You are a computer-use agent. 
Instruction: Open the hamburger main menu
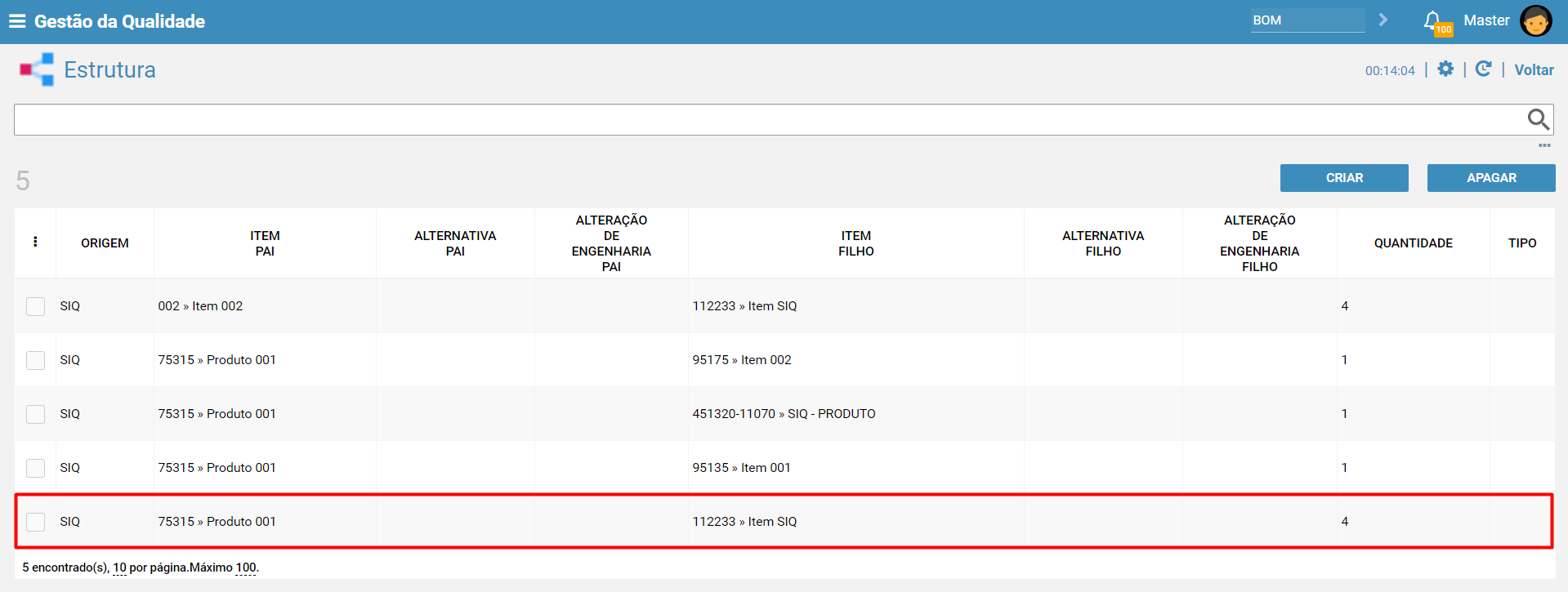[17, 21]
